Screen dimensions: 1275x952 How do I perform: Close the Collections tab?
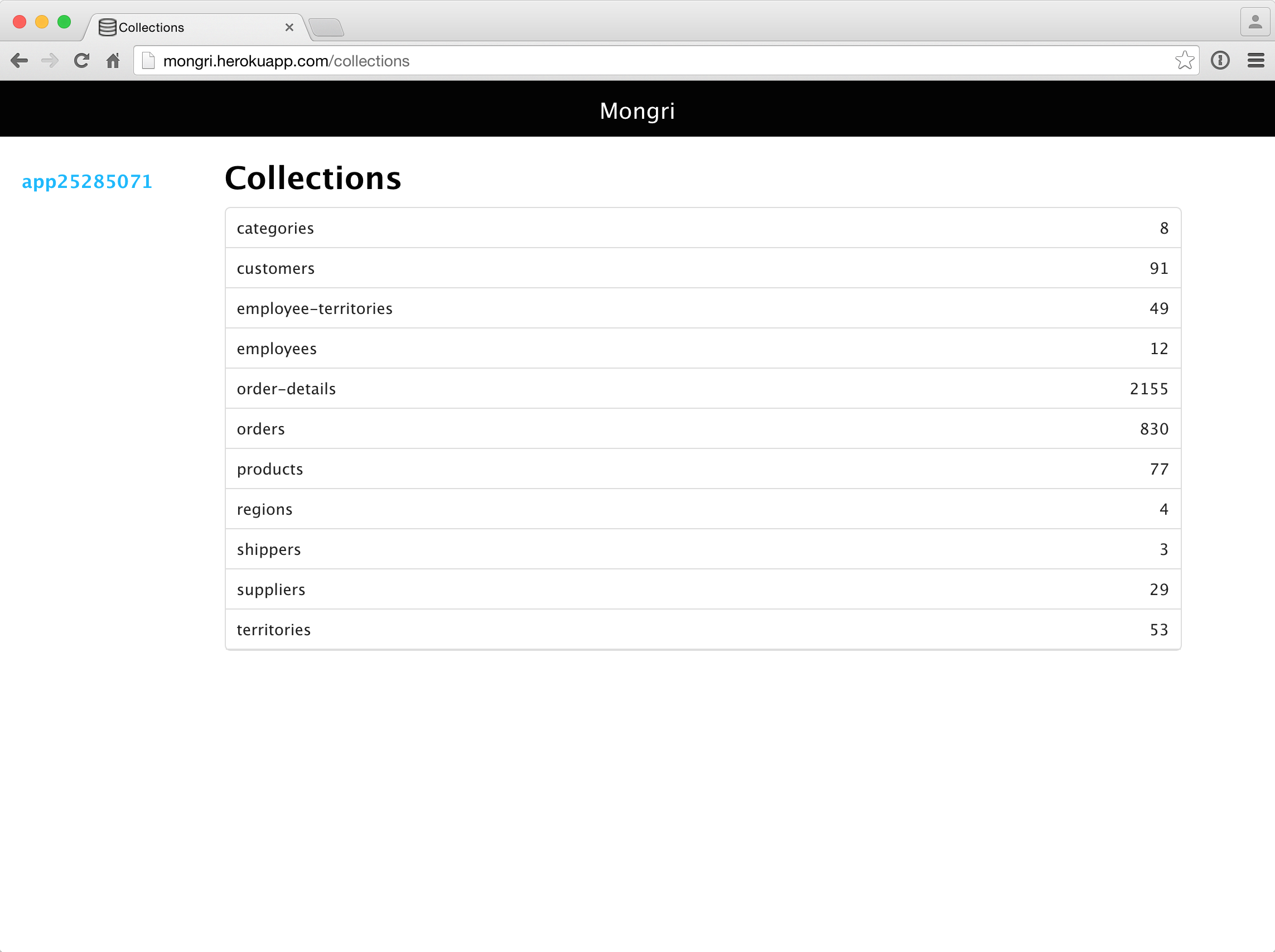pyautogui.click(x=289, y=27)
